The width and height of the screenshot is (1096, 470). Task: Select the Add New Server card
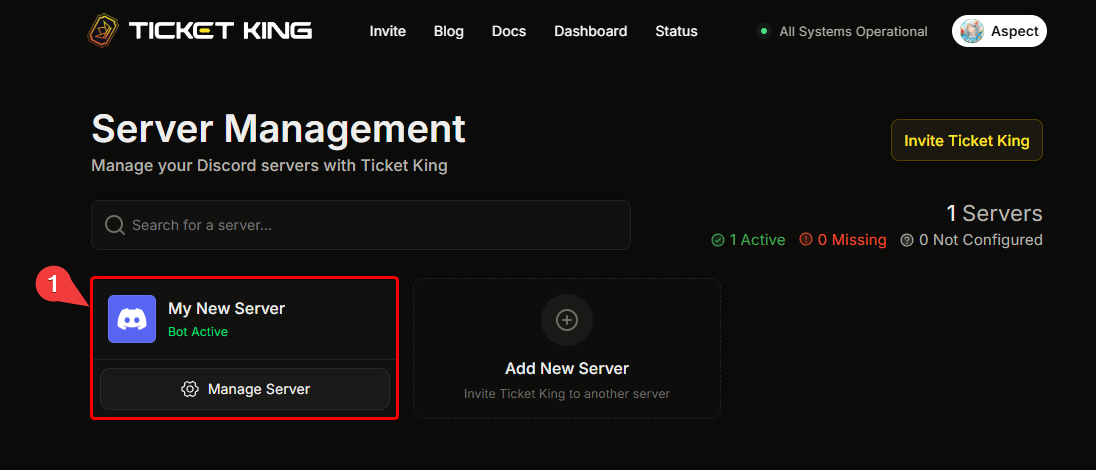click(567, 348)
